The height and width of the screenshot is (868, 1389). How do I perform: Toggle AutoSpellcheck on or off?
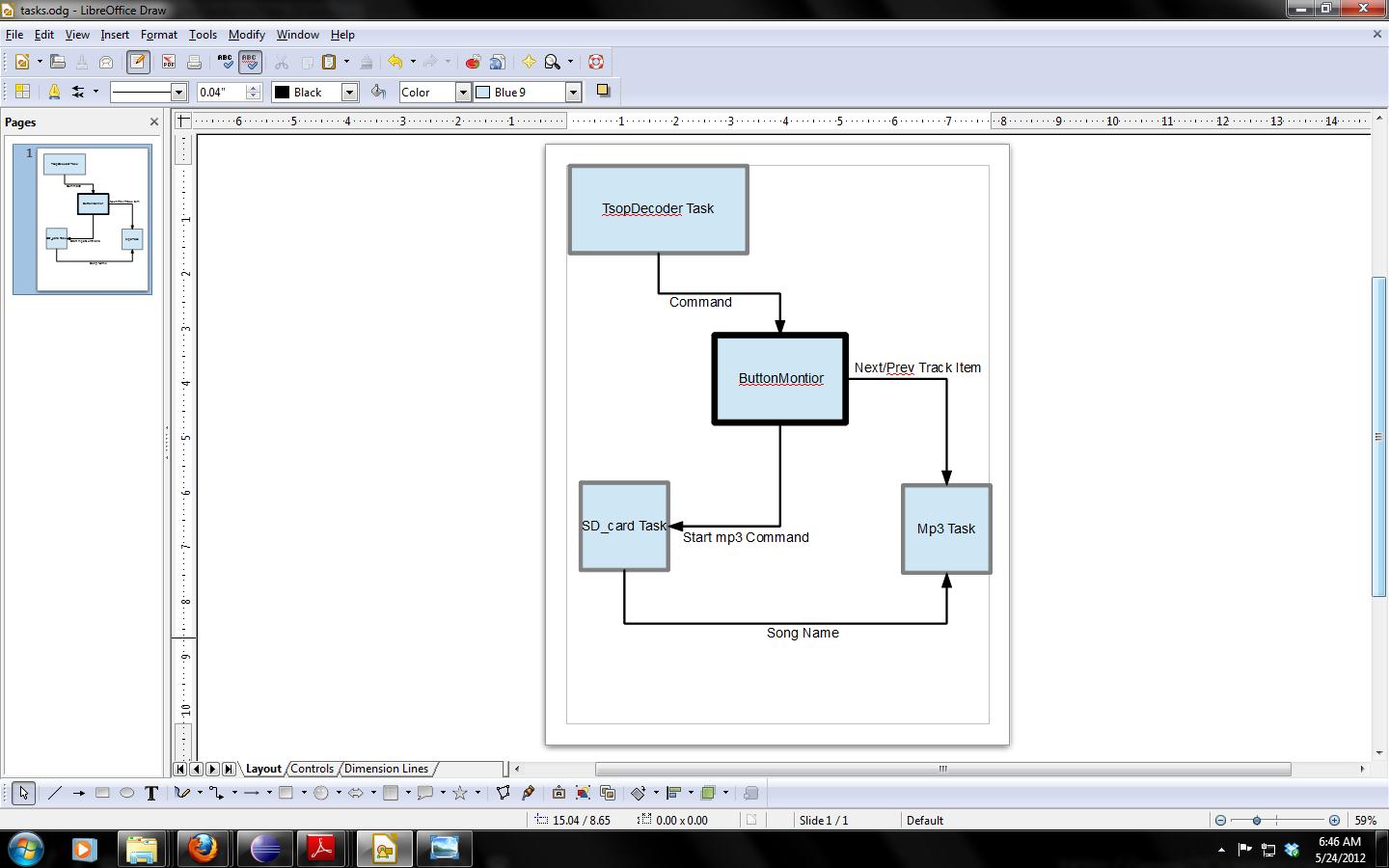250,62
